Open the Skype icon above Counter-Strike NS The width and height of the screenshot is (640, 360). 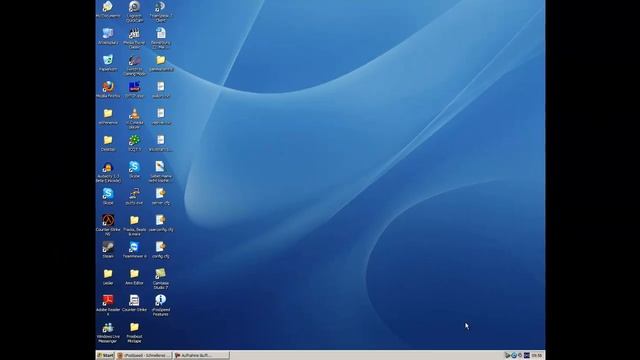click(108, 193)
